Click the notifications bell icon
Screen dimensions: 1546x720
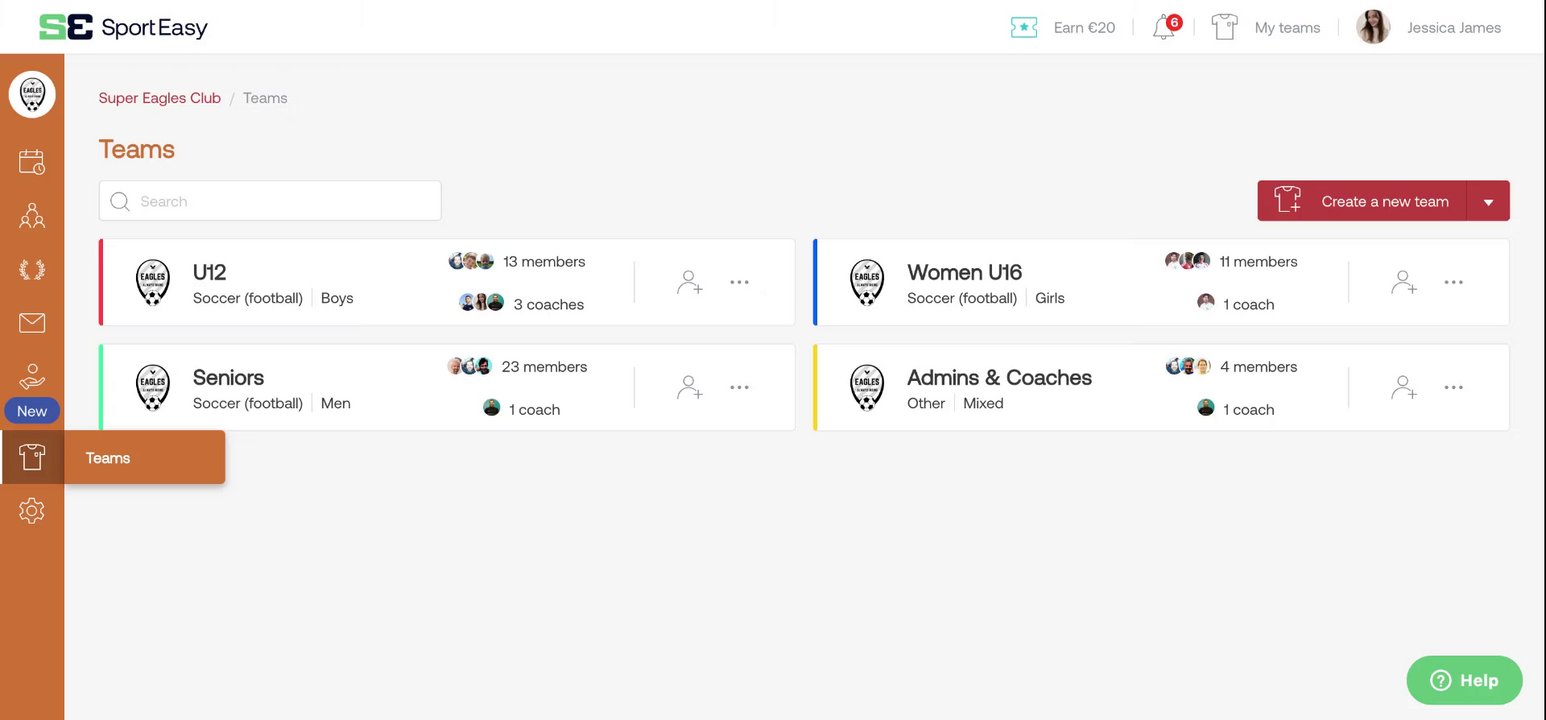[x=1164, y=27]
